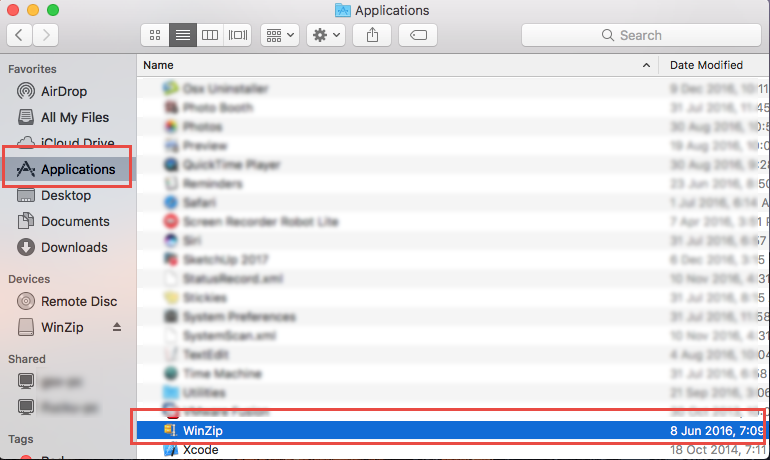Focus the Search field
770x460 pixels.
click(x=641, y=35)
